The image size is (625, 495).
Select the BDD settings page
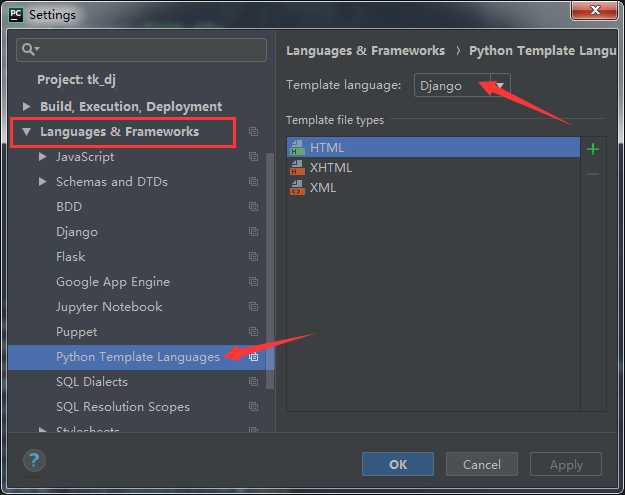69,207
